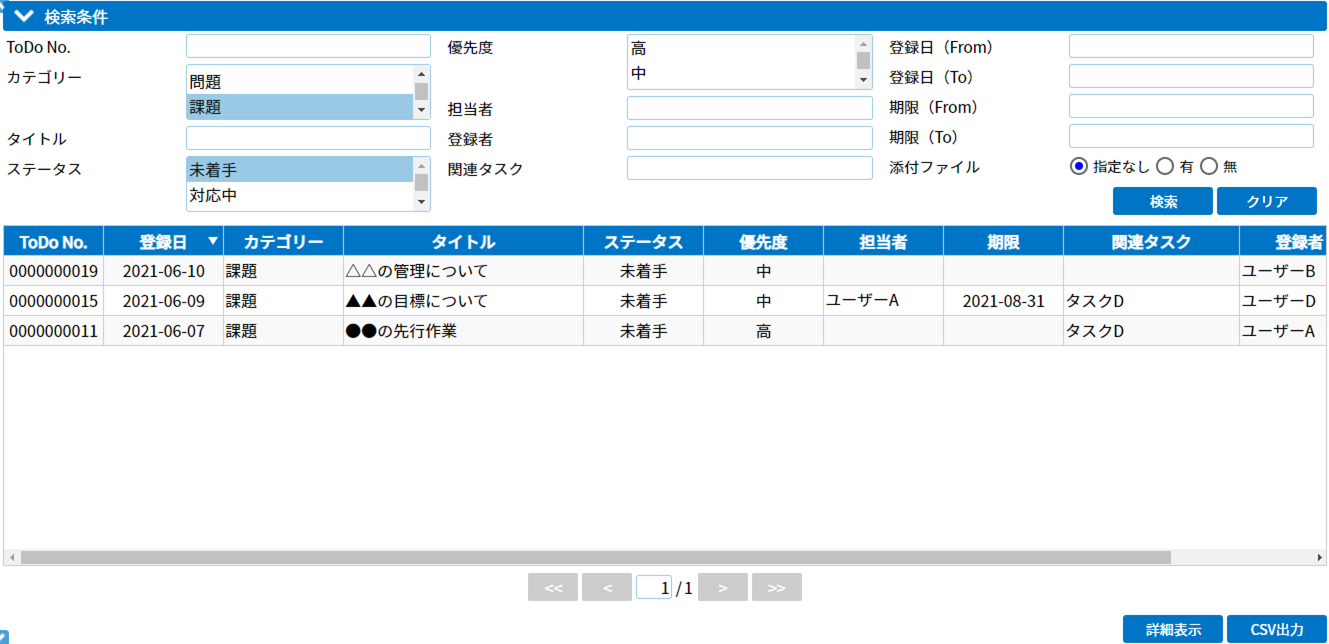
Task: Click the ToDo No. input field
Action: pos(308,46)
